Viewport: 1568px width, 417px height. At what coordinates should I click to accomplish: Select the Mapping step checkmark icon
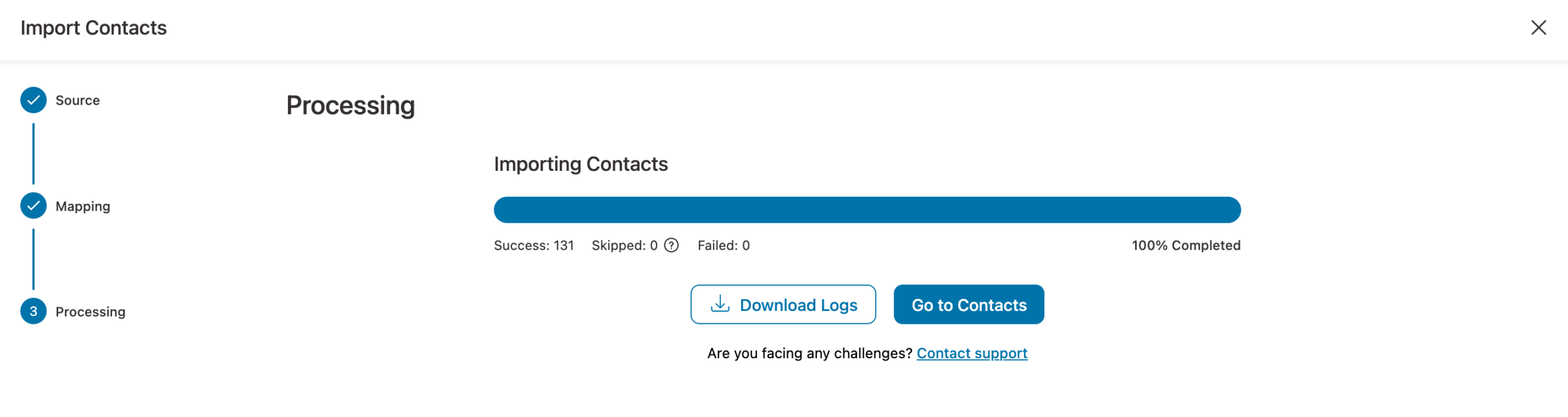pyautogui.click(x=32, y=206)
